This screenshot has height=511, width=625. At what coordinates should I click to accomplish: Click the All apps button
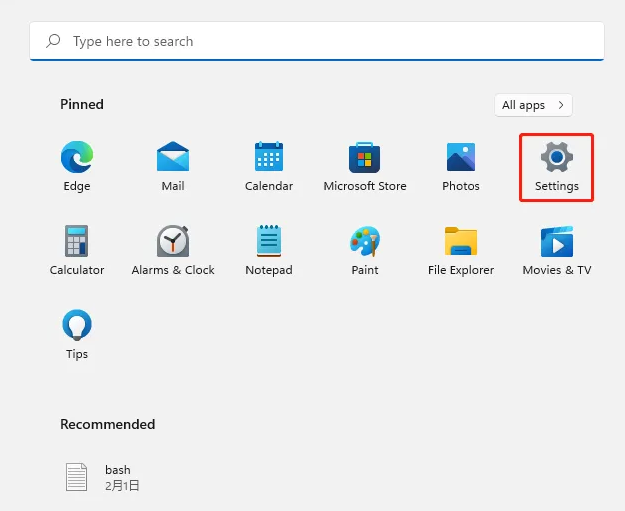(x=533, y=105)
